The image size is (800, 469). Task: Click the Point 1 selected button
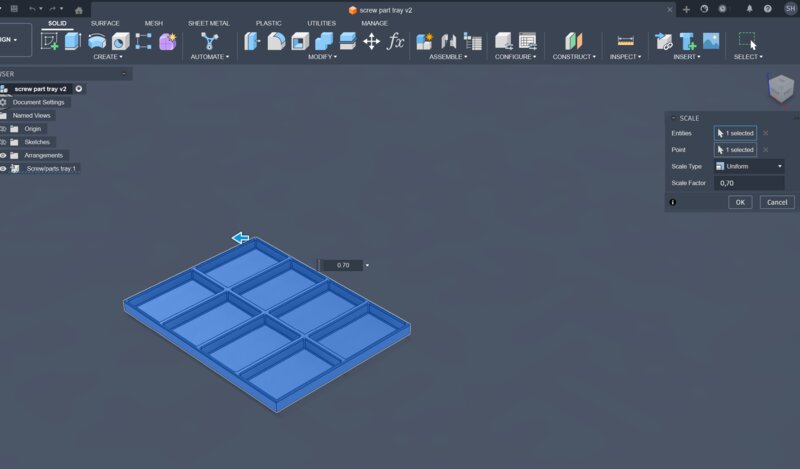(735, 150)
